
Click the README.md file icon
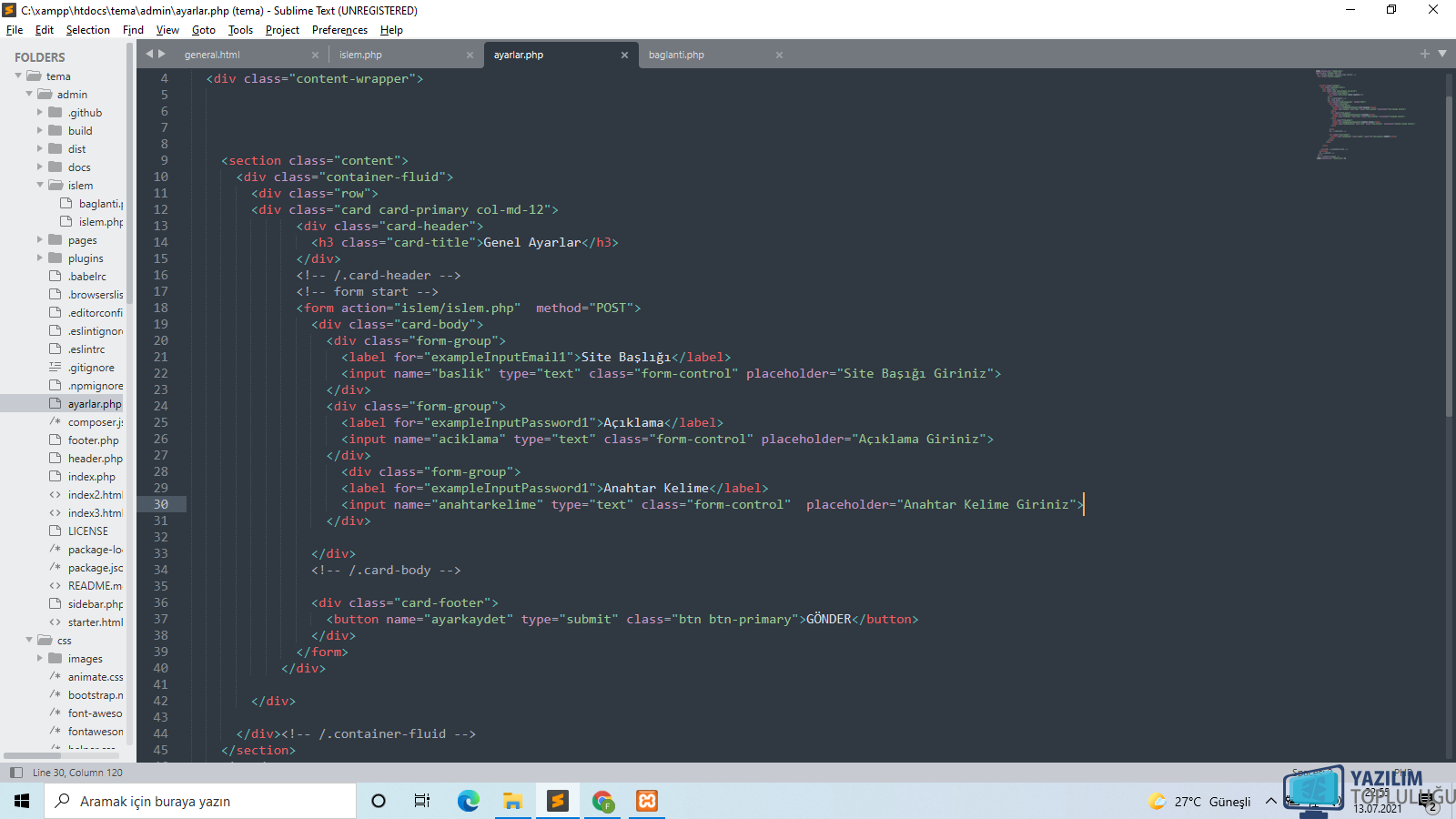point(56,586)
